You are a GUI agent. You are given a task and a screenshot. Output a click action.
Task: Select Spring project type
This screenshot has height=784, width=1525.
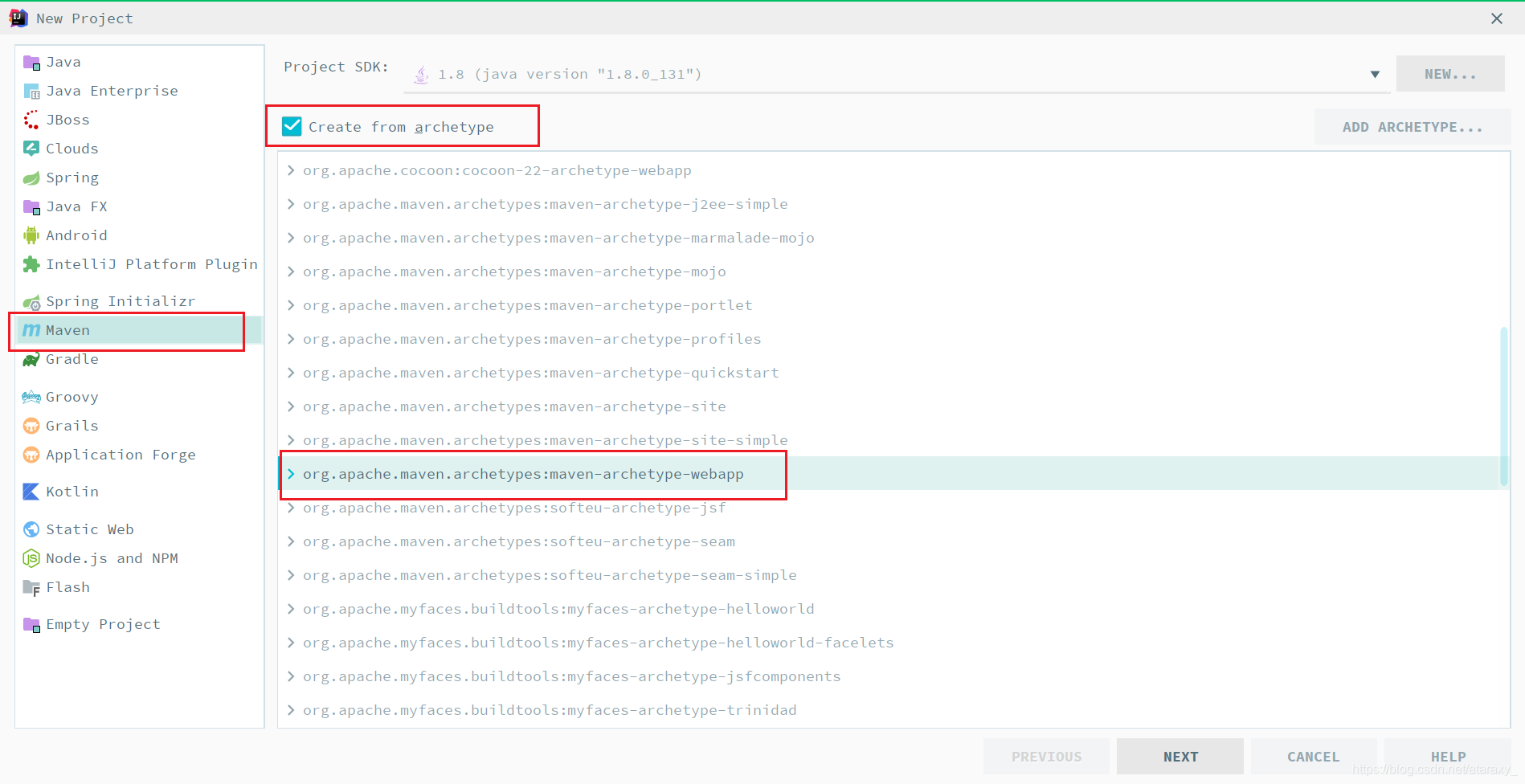pyautogui.click(x=138, y=178)
